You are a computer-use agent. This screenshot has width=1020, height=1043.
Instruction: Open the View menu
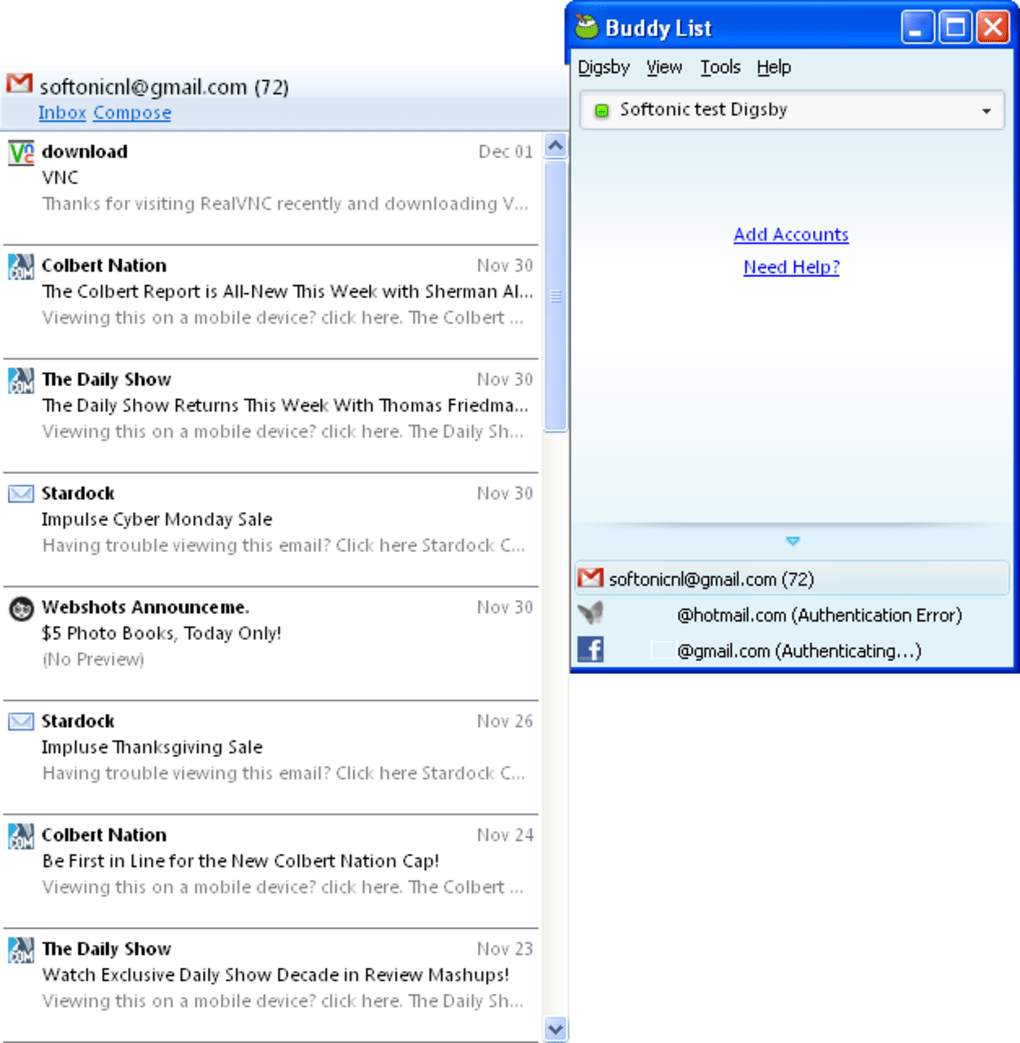tap(664, 67)
